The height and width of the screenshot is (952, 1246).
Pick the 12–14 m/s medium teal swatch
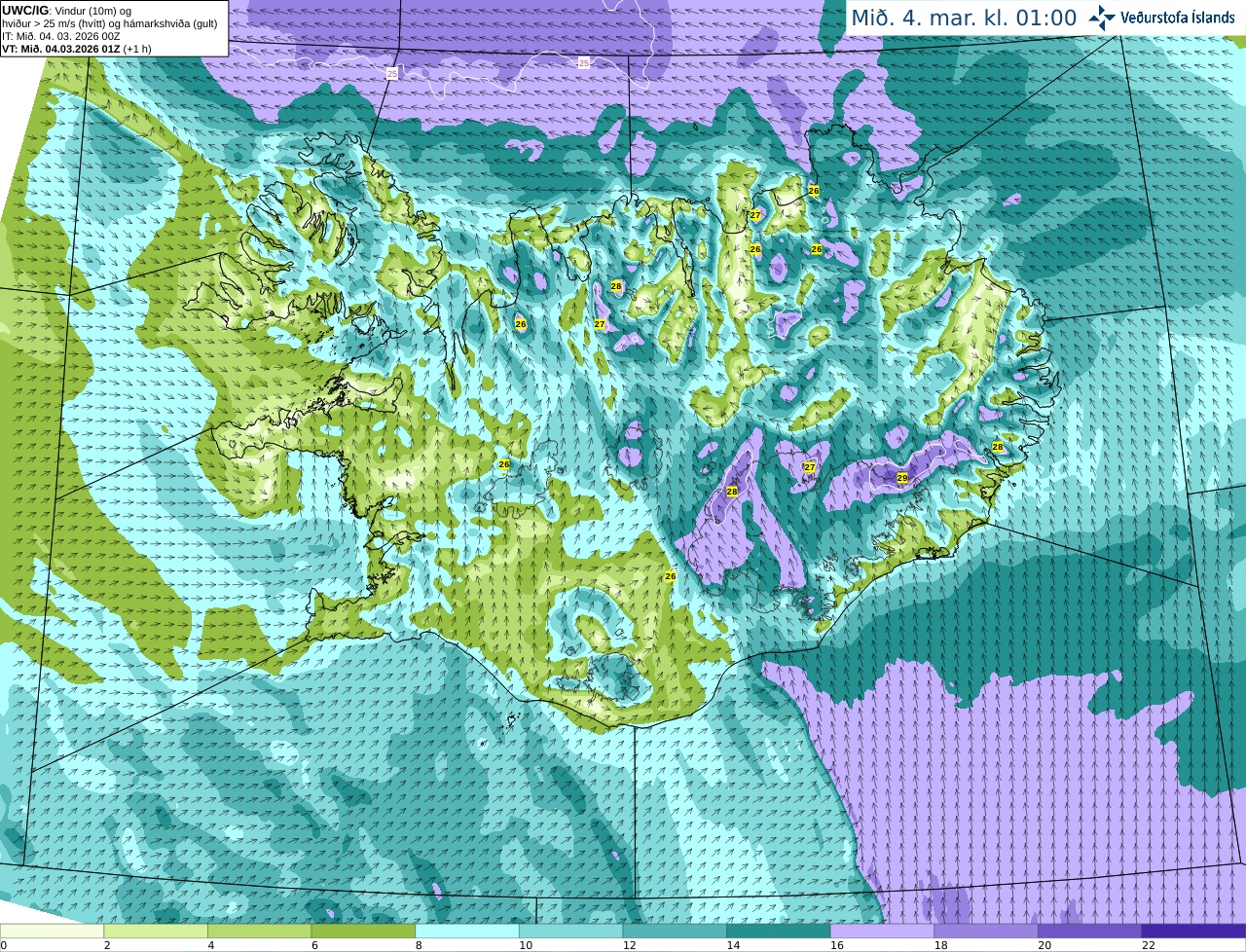(x=675, y=931)
